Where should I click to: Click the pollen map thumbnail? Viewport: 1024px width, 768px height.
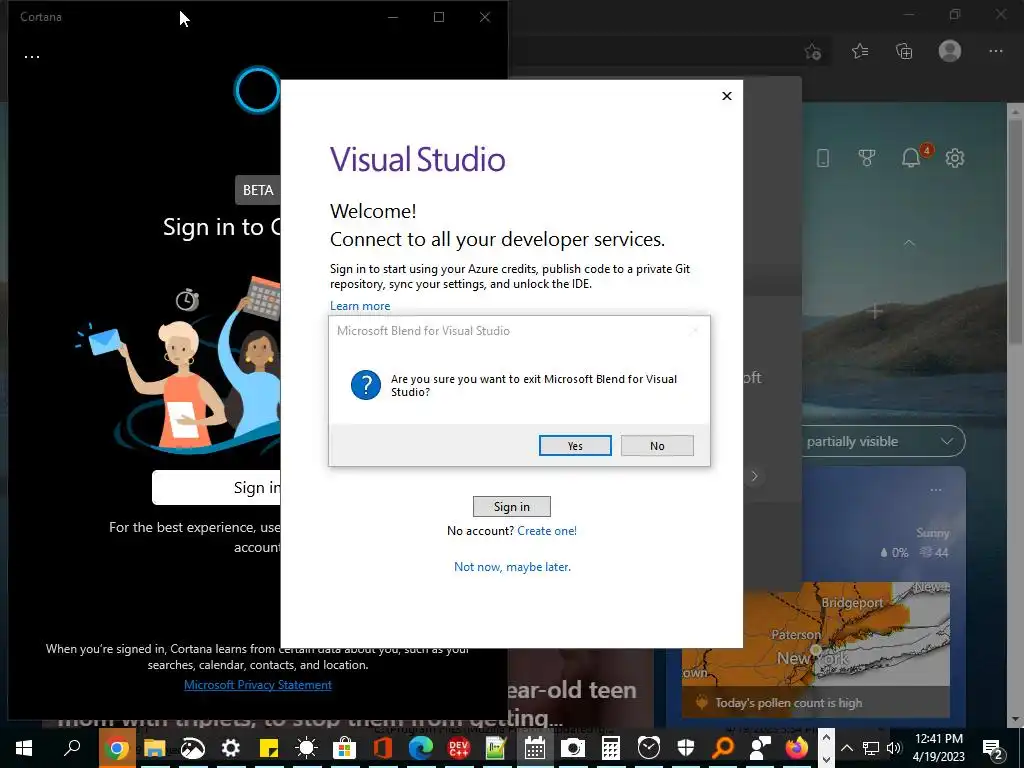pos(816,633)
